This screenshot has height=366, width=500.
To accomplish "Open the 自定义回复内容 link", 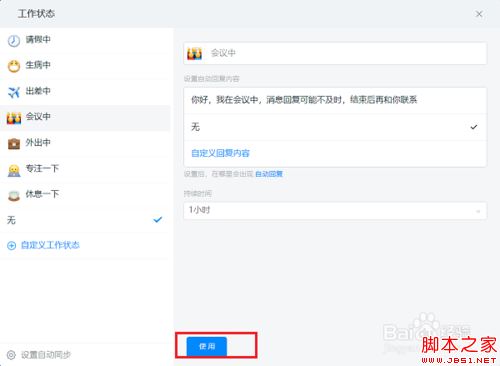I will (x=220, y=153).
